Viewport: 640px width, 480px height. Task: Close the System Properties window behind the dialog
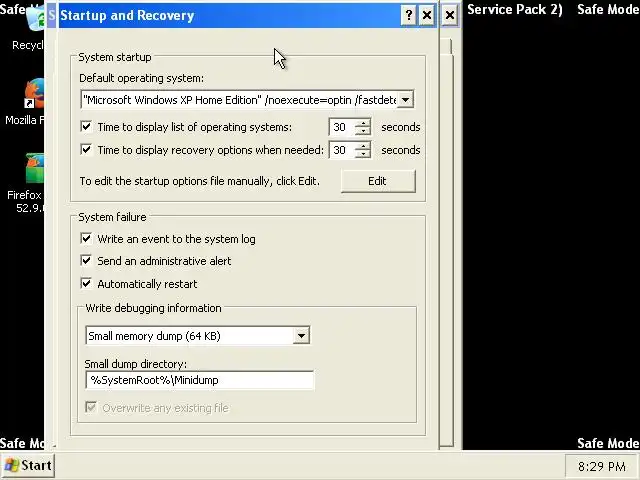click(x=450, y=16)
